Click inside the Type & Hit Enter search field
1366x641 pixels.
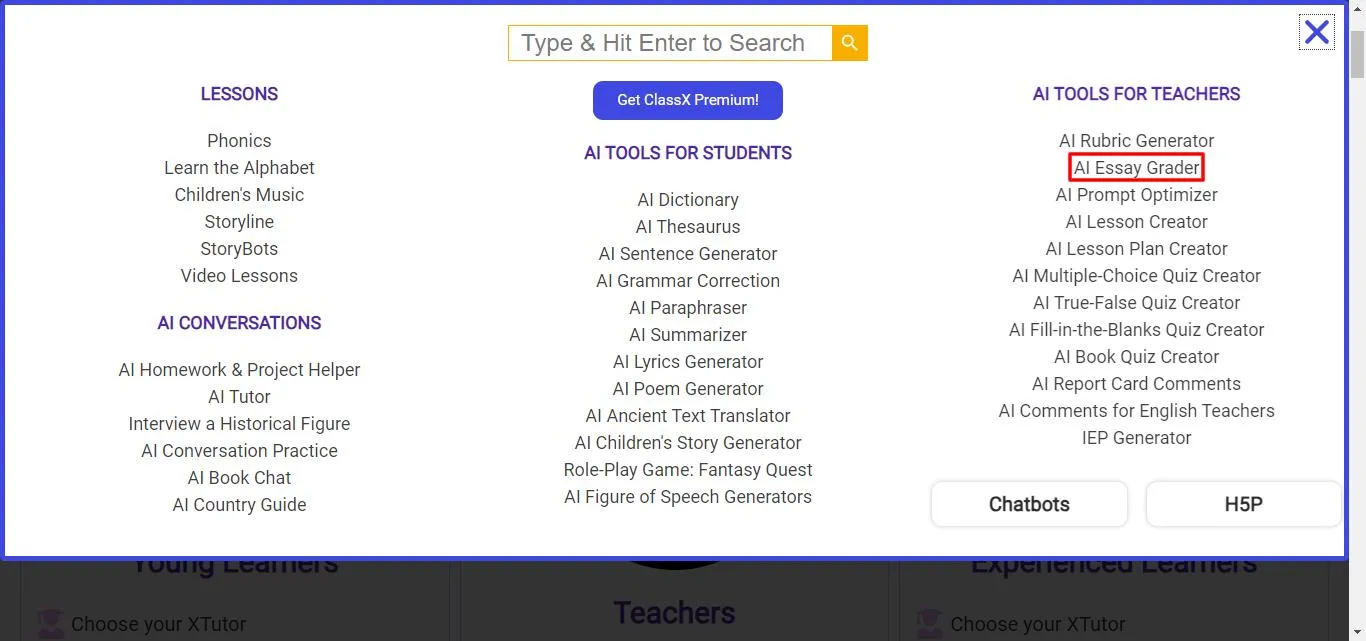coord(668,43)
